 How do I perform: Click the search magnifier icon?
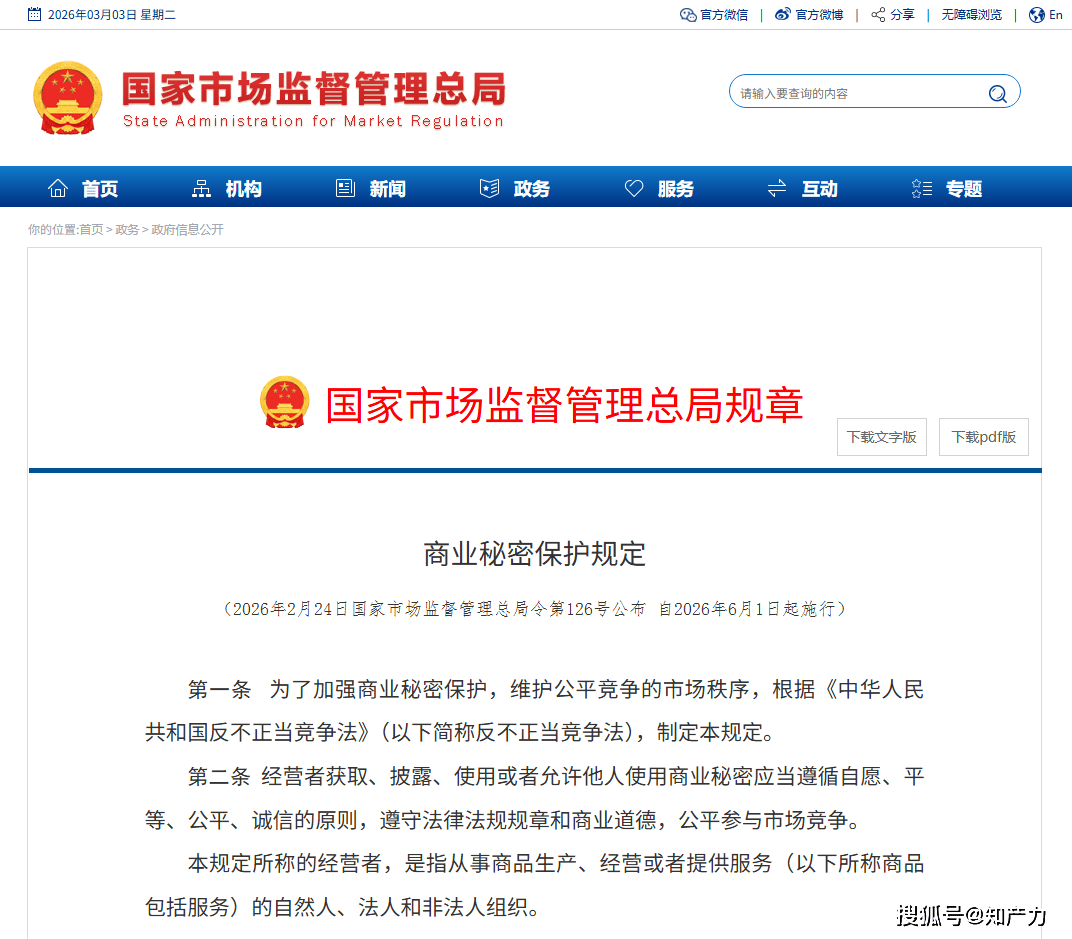(997, 93)
